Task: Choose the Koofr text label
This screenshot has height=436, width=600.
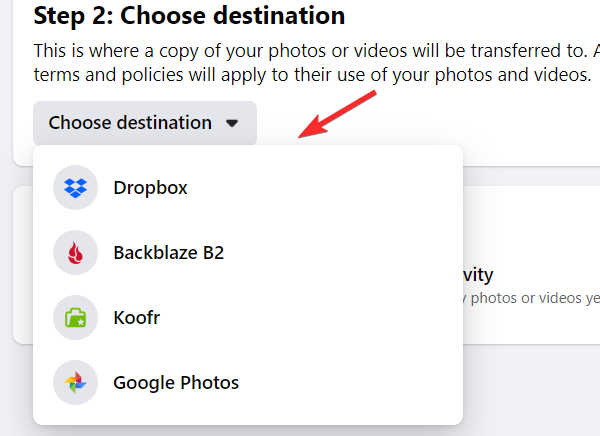Action: pyautogui.click(x=136, y=318)
